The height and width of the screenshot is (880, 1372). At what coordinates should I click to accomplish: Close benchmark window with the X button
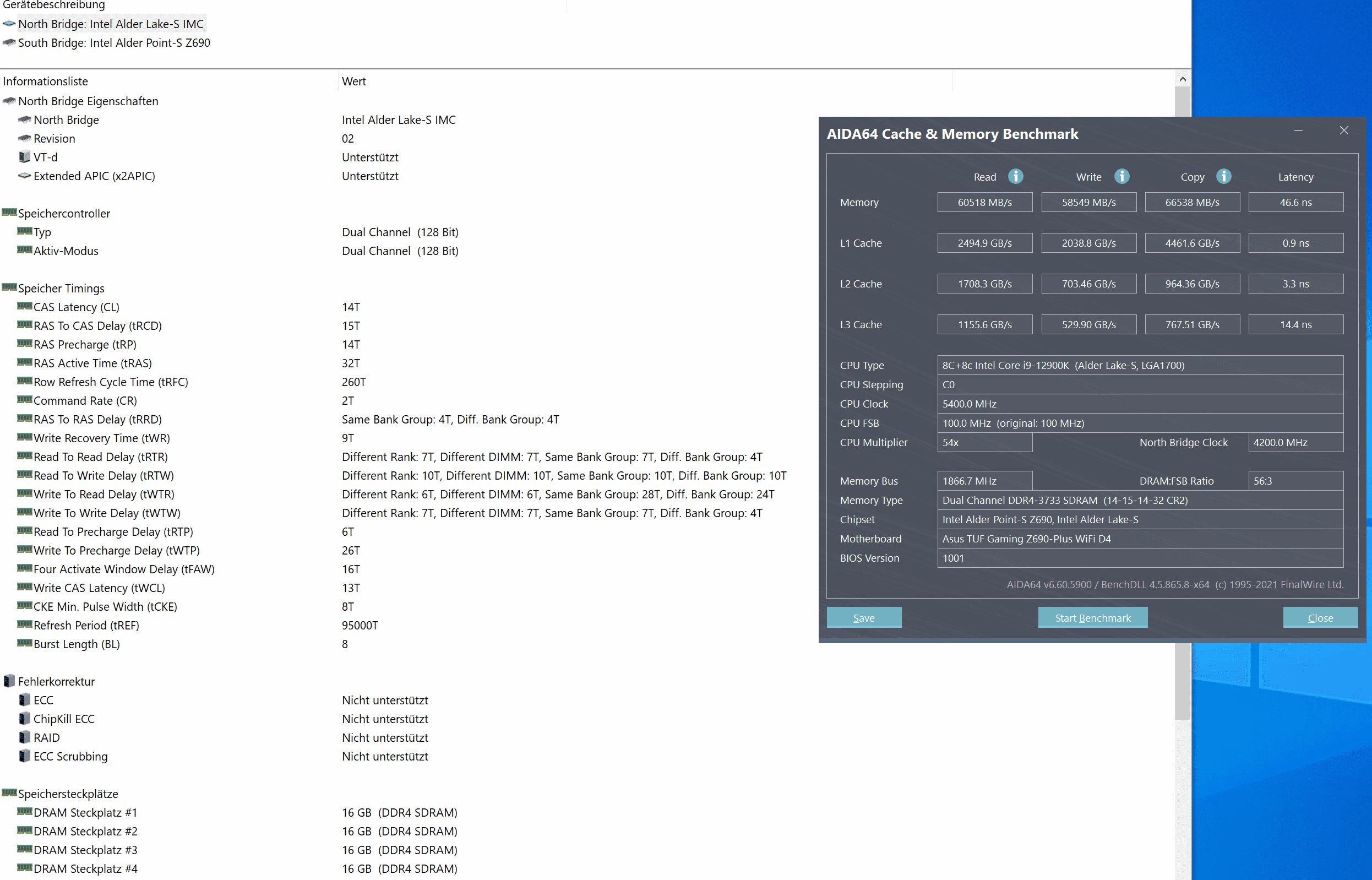(x=1344, y=131)
